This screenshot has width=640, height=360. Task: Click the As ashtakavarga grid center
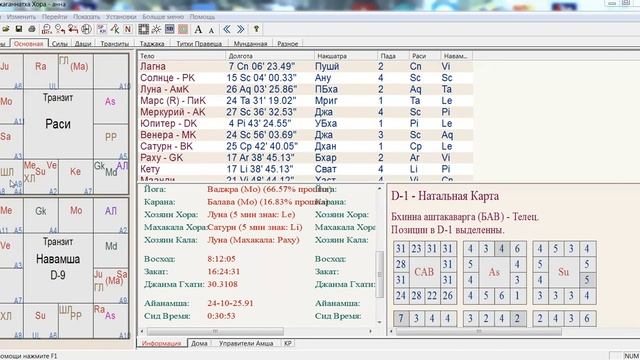point(494,272)
